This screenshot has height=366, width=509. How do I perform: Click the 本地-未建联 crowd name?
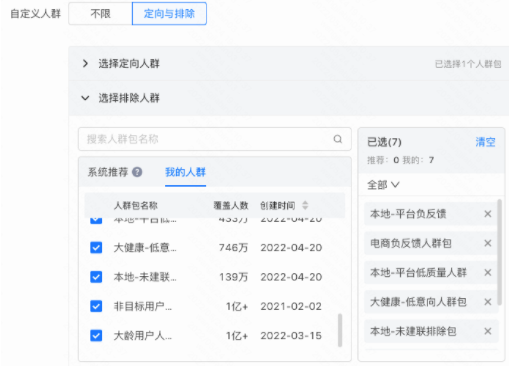pos(145,277)
